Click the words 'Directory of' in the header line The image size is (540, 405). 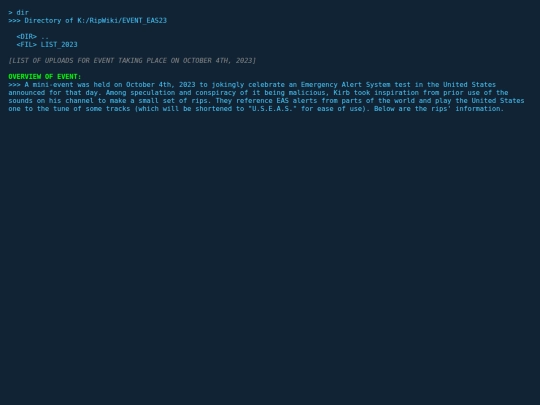(49, 21)
